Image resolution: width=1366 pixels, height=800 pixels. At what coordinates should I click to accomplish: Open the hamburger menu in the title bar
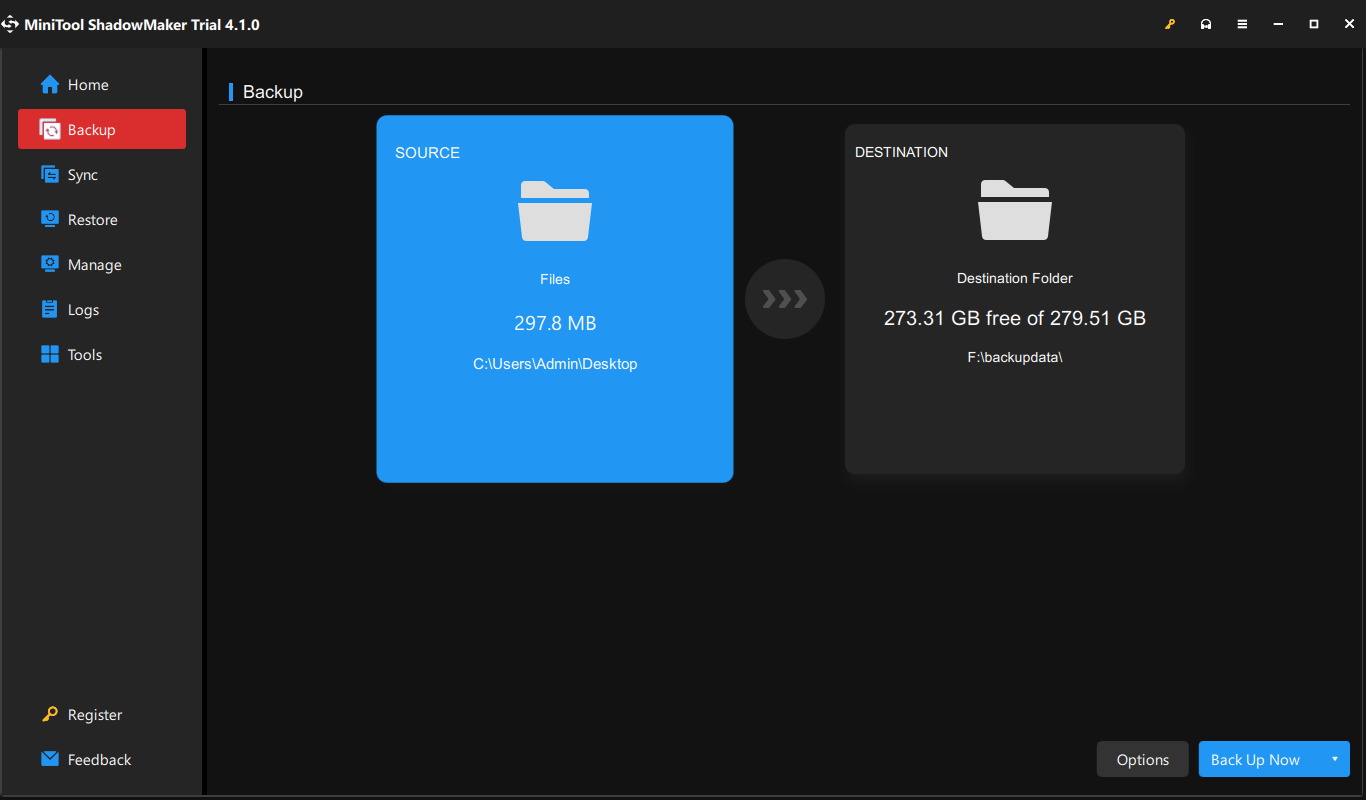[1242, 23]
